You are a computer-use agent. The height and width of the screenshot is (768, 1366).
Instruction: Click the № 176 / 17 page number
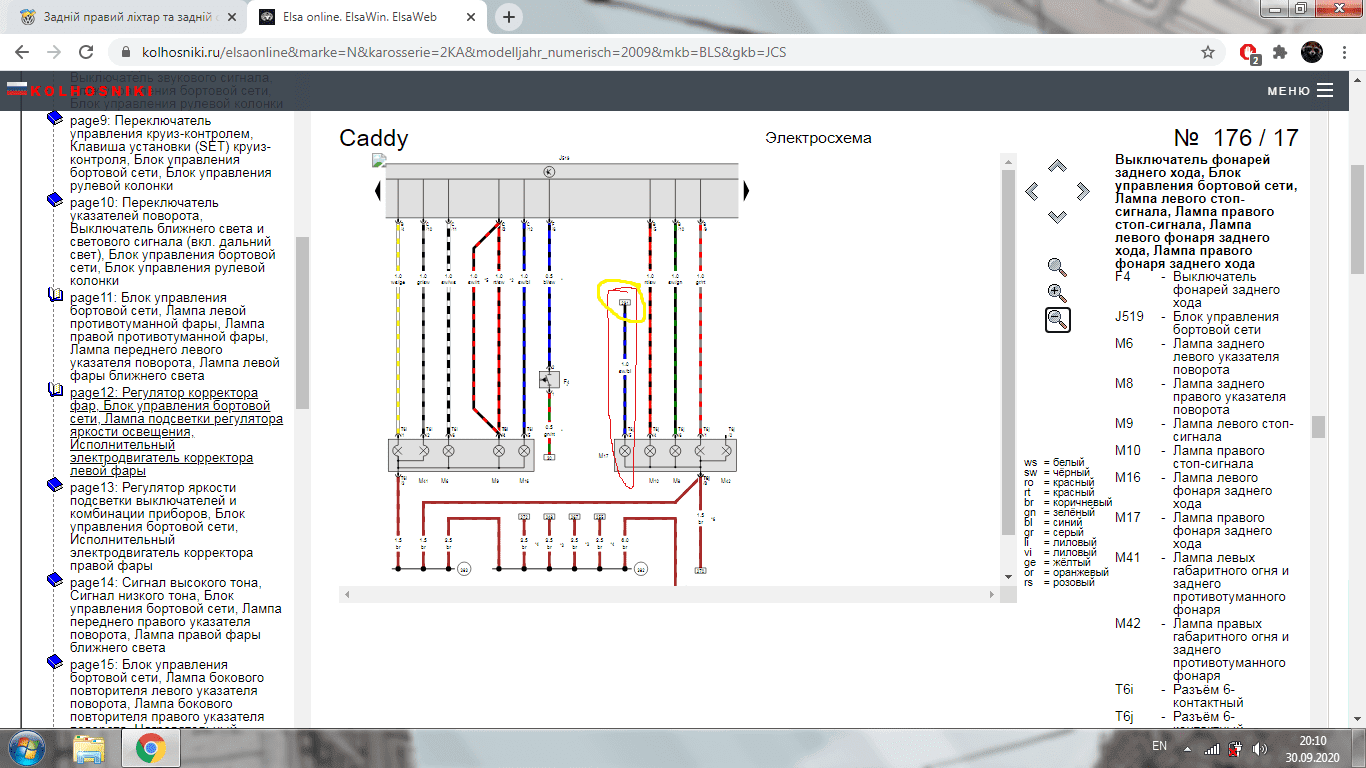(1235, 138)
